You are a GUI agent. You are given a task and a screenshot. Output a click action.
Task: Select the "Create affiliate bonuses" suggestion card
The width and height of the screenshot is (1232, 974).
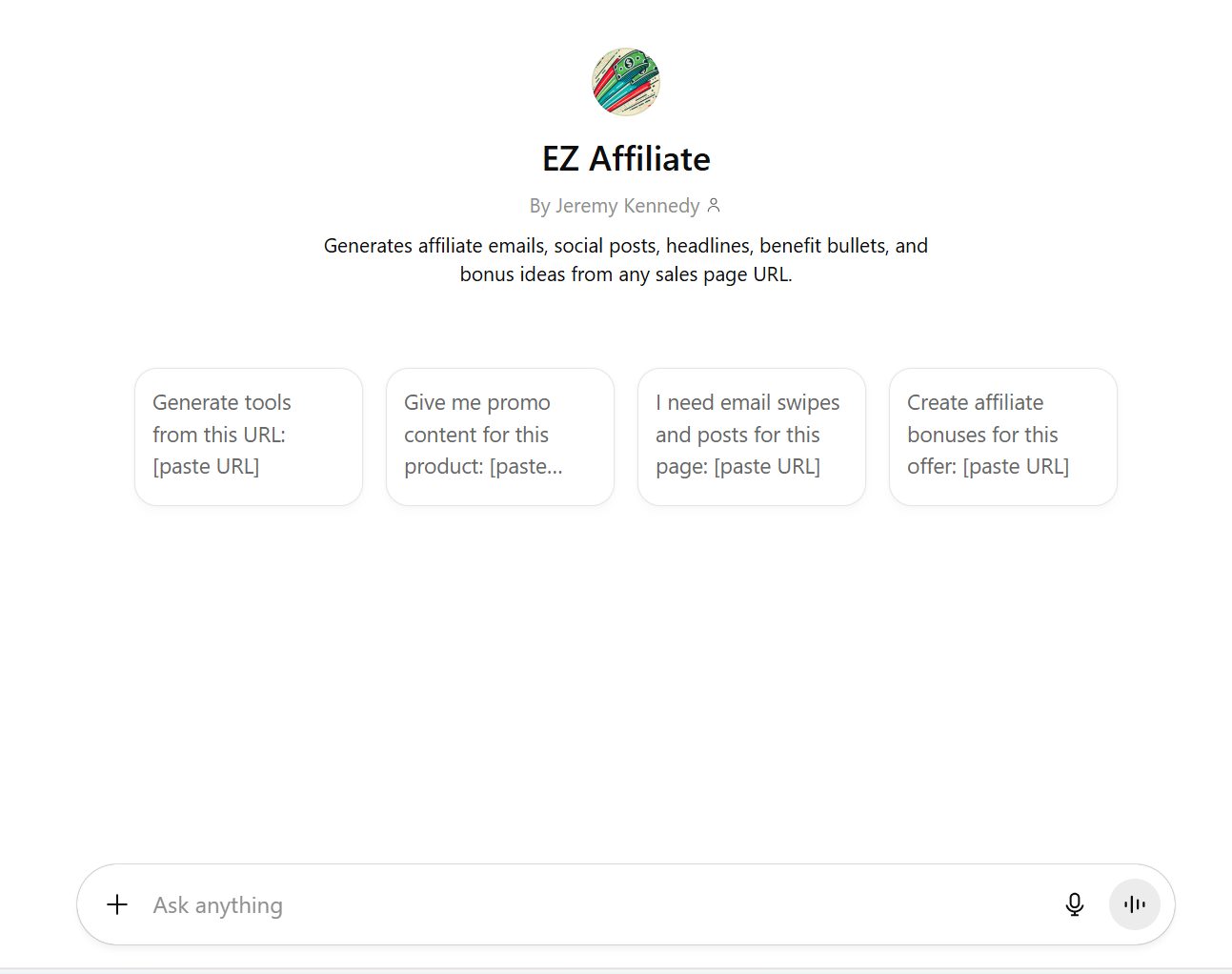point(1002,436)
